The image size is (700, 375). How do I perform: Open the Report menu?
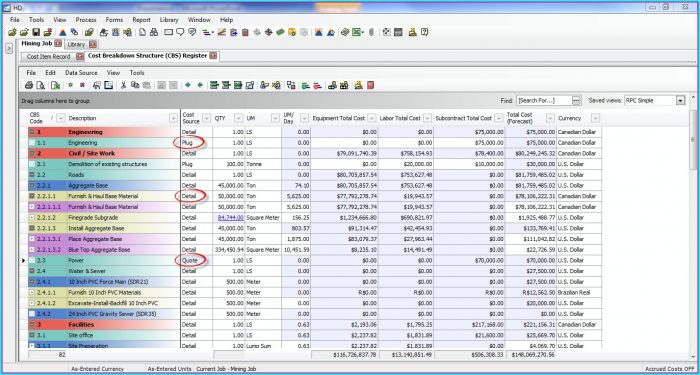[141, 20]
